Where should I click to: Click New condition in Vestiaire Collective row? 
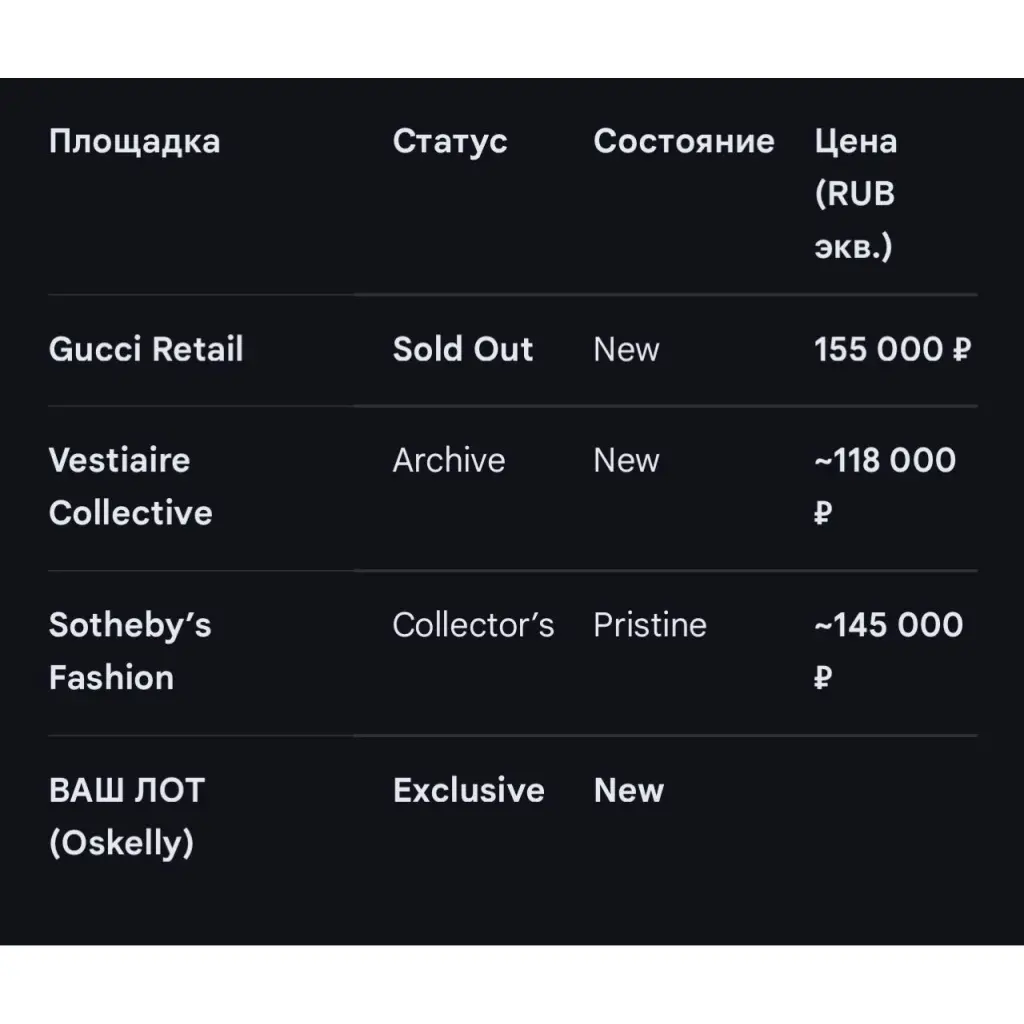tap(626, 460)
